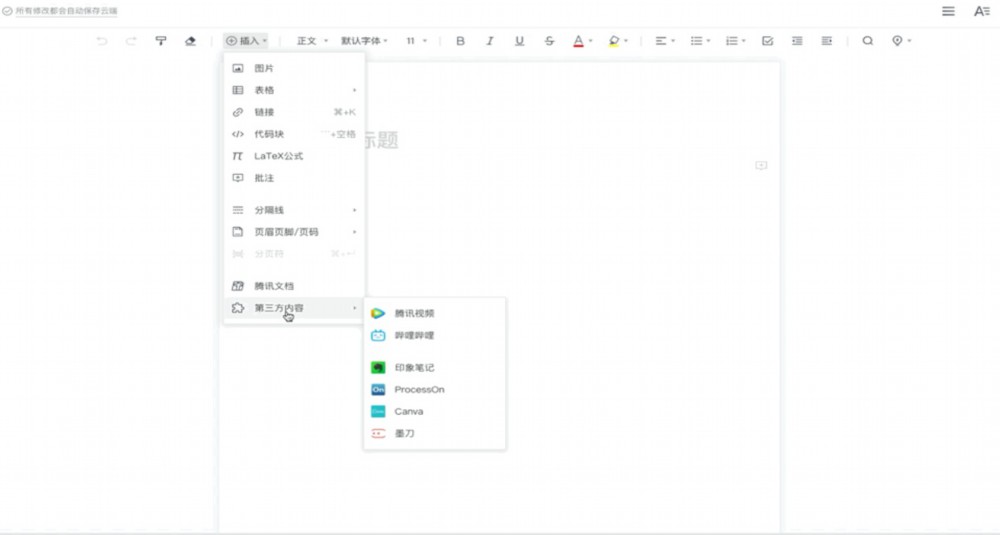The width and height of the screenshot is (1000, 535).
Task: Open the font size 11 dropdown
Action: click(416, 41)
